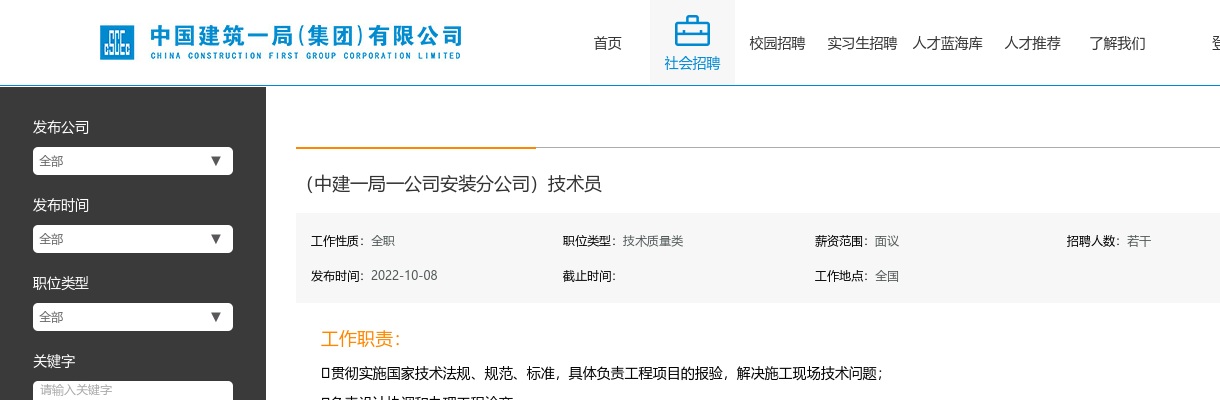Open 人才推荐 menu item
The image size is (1220, 400).
(x=1032, y=43)
